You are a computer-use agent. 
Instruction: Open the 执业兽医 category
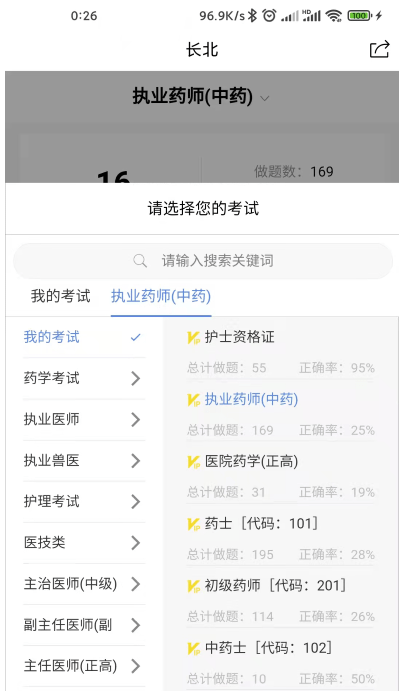(84, 461)
